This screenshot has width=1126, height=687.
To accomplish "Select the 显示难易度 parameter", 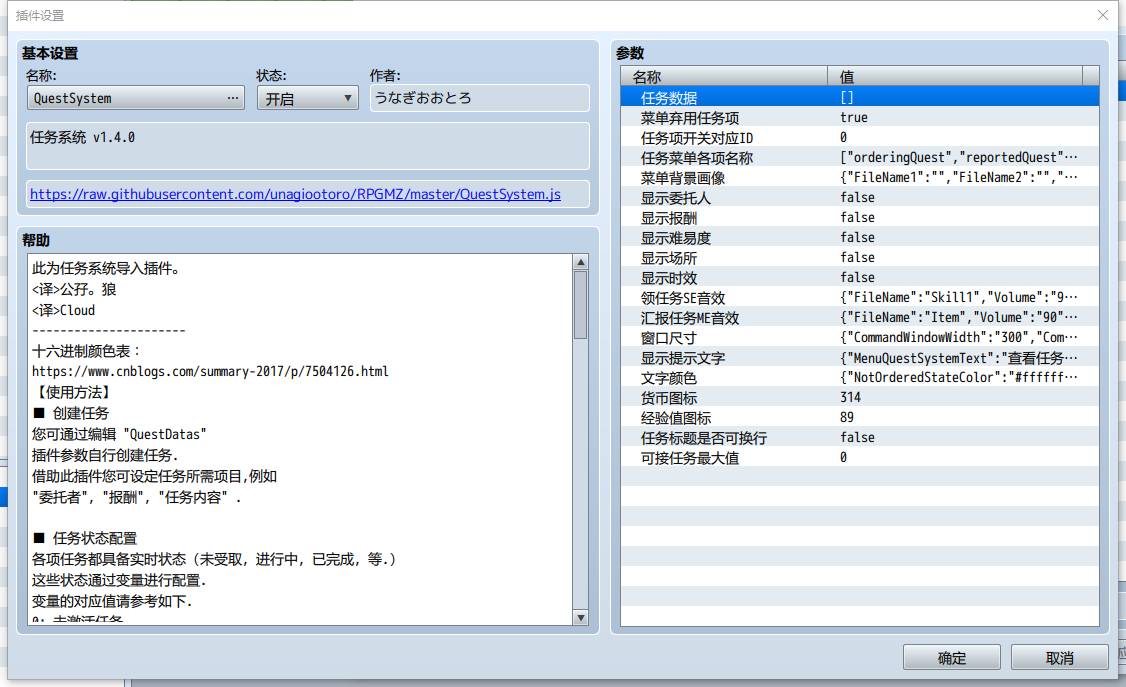I will [x=860, y=237].
